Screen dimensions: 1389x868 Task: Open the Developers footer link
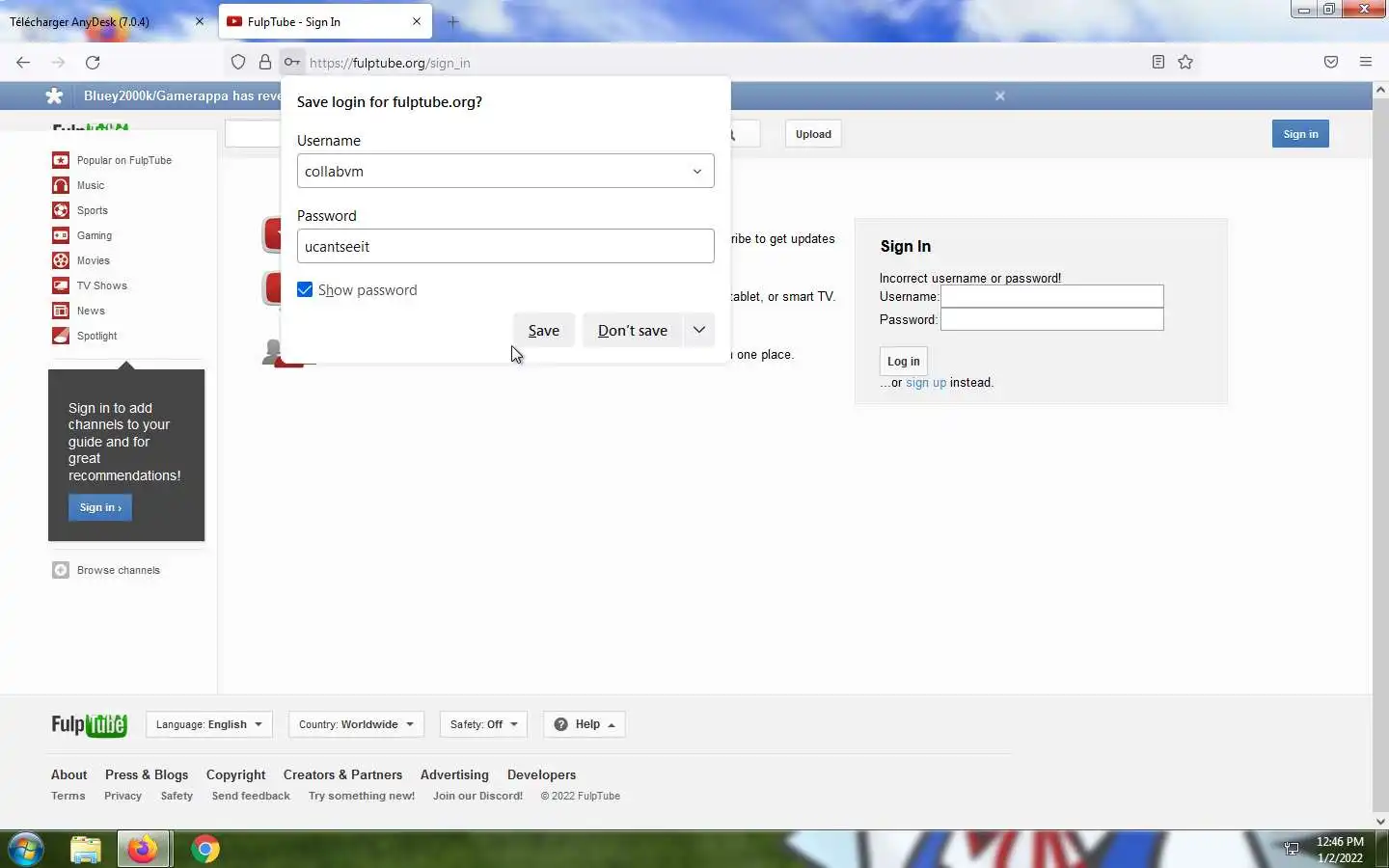coord(541,774)
